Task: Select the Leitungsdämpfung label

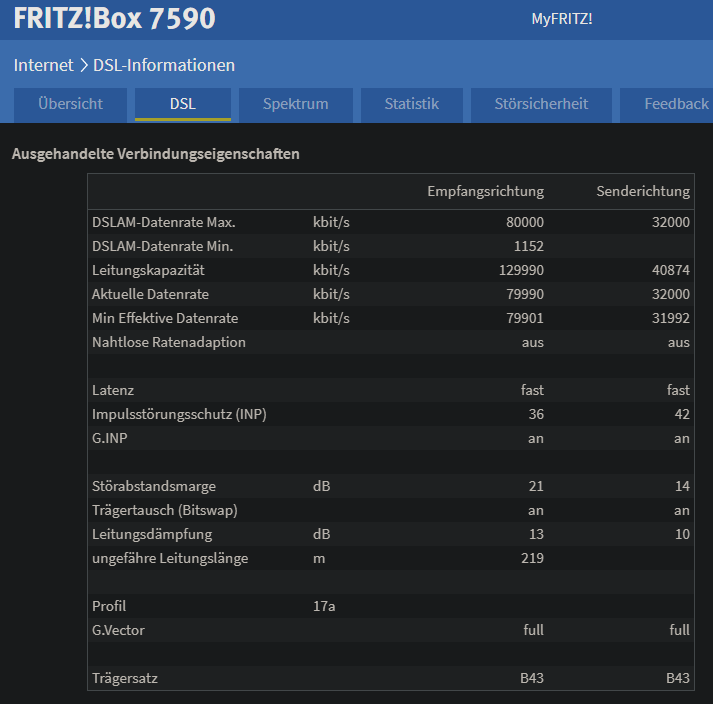Action: point(152,534)
